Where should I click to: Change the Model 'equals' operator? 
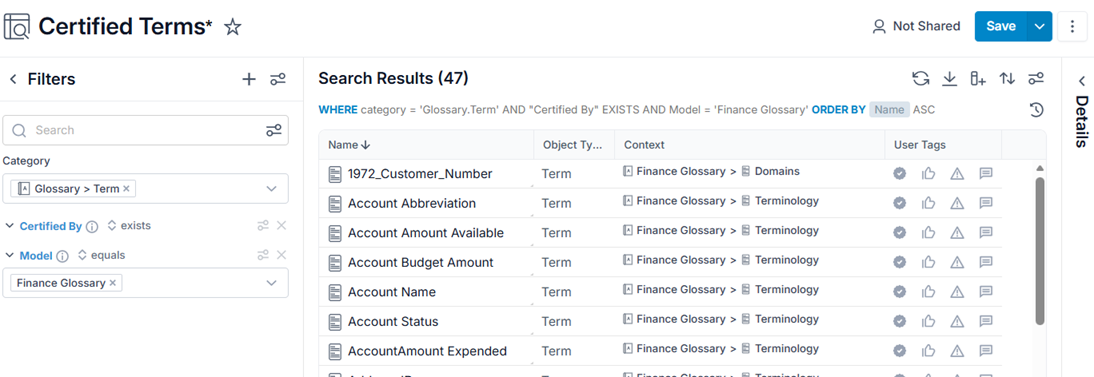[x=101, y=256]
